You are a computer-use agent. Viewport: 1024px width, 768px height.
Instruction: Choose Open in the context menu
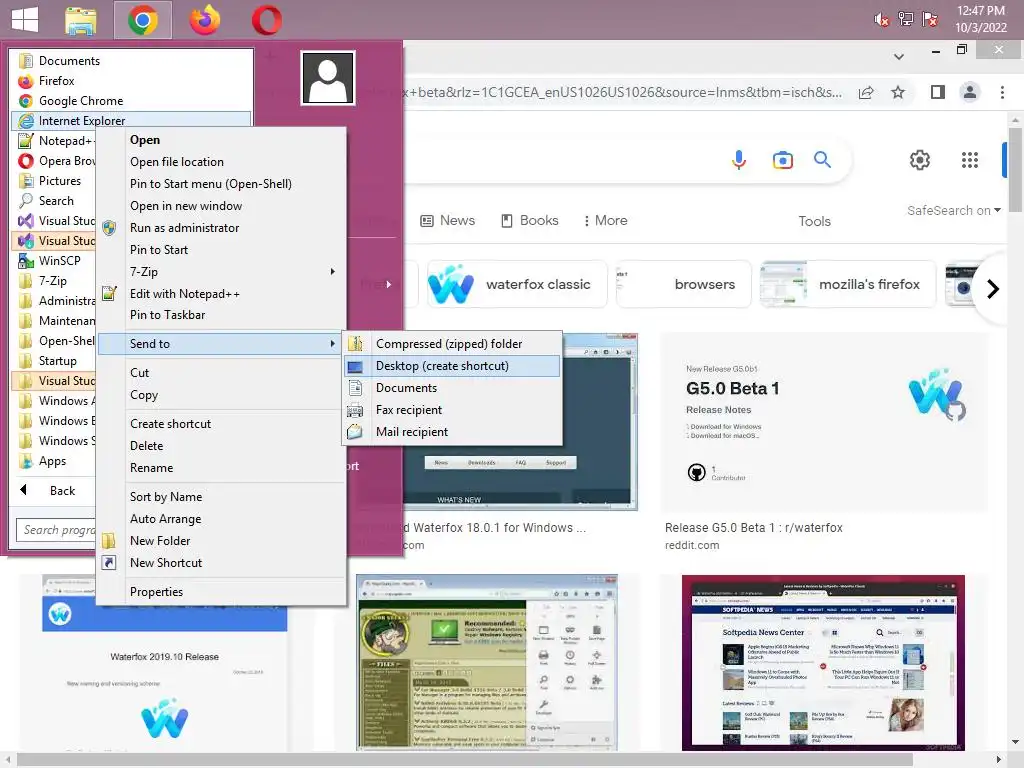tap(145, 140)
